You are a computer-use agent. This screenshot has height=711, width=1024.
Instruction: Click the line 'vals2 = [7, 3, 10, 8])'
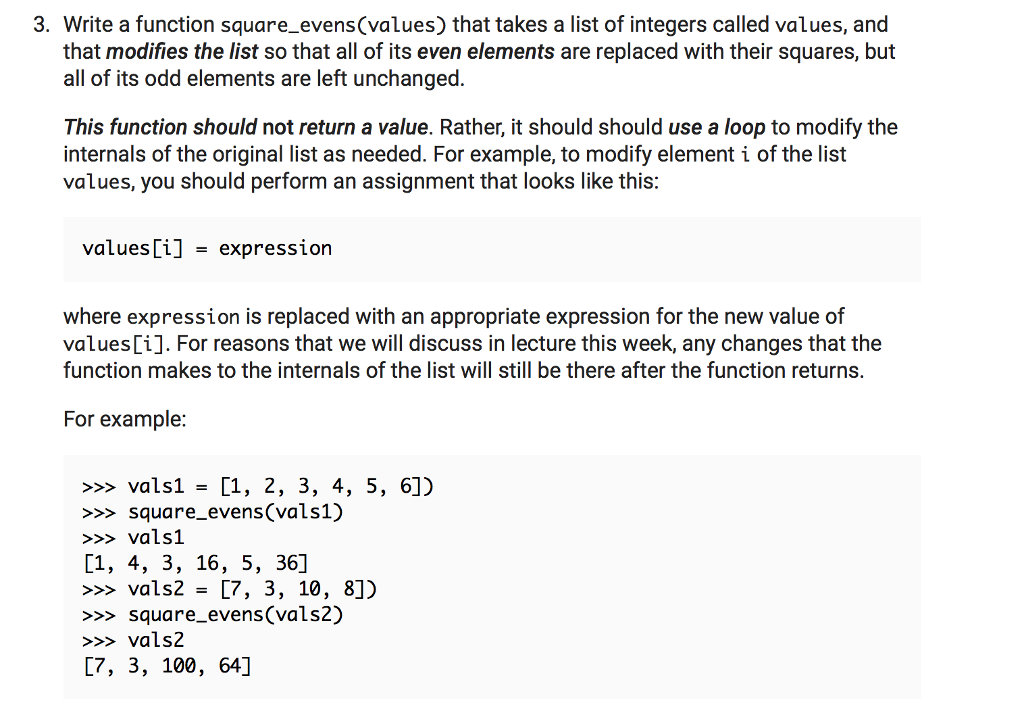pyautogui.click(x=229, y=590)
